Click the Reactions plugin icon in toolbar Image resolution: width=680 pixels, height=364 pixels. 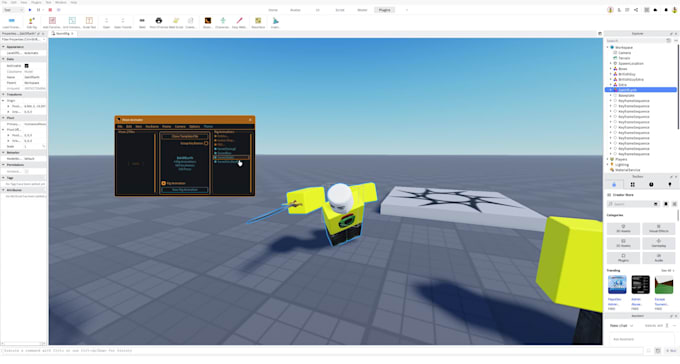click(258, 20)
